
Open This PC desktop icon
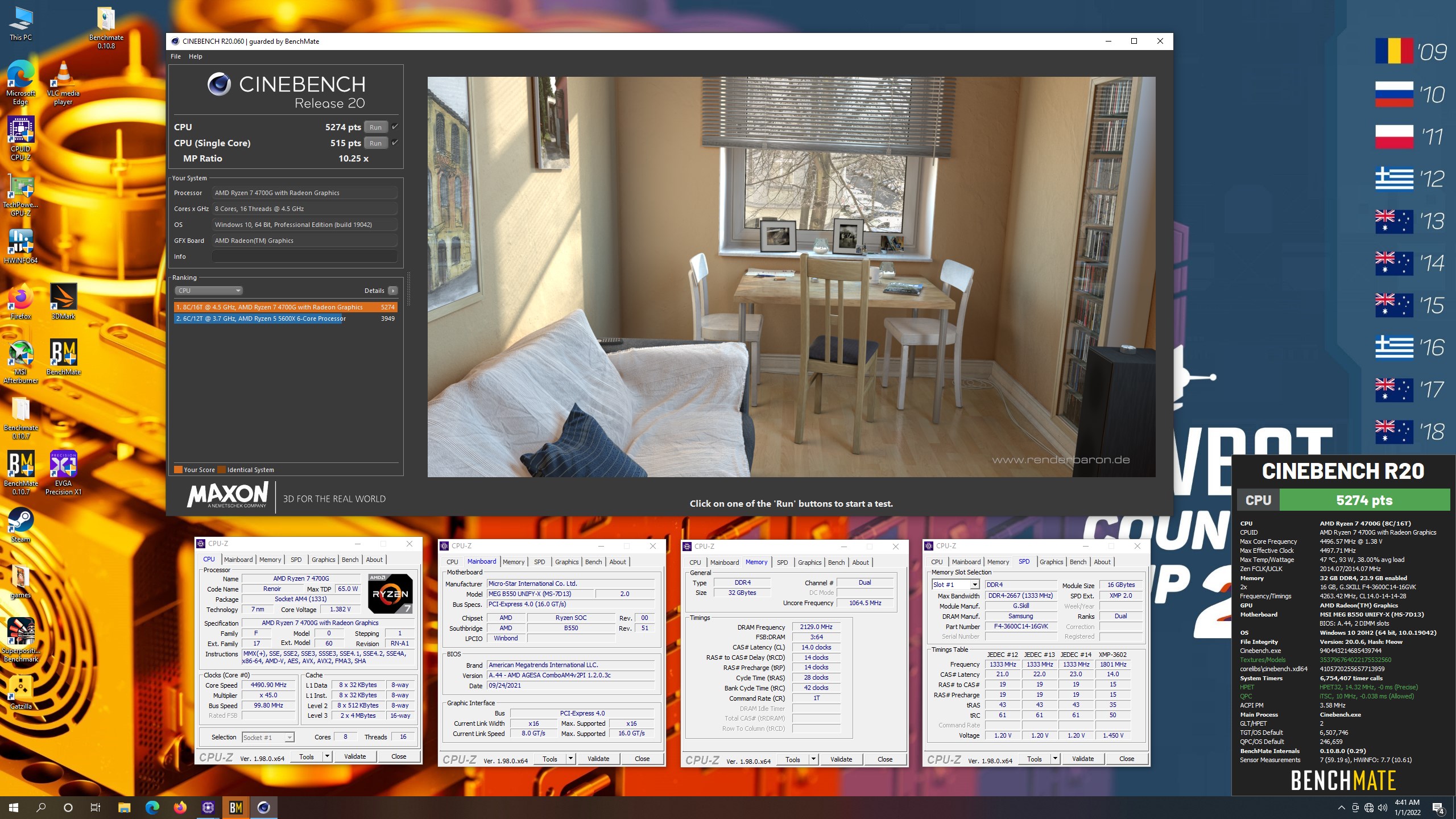point(20,24)
